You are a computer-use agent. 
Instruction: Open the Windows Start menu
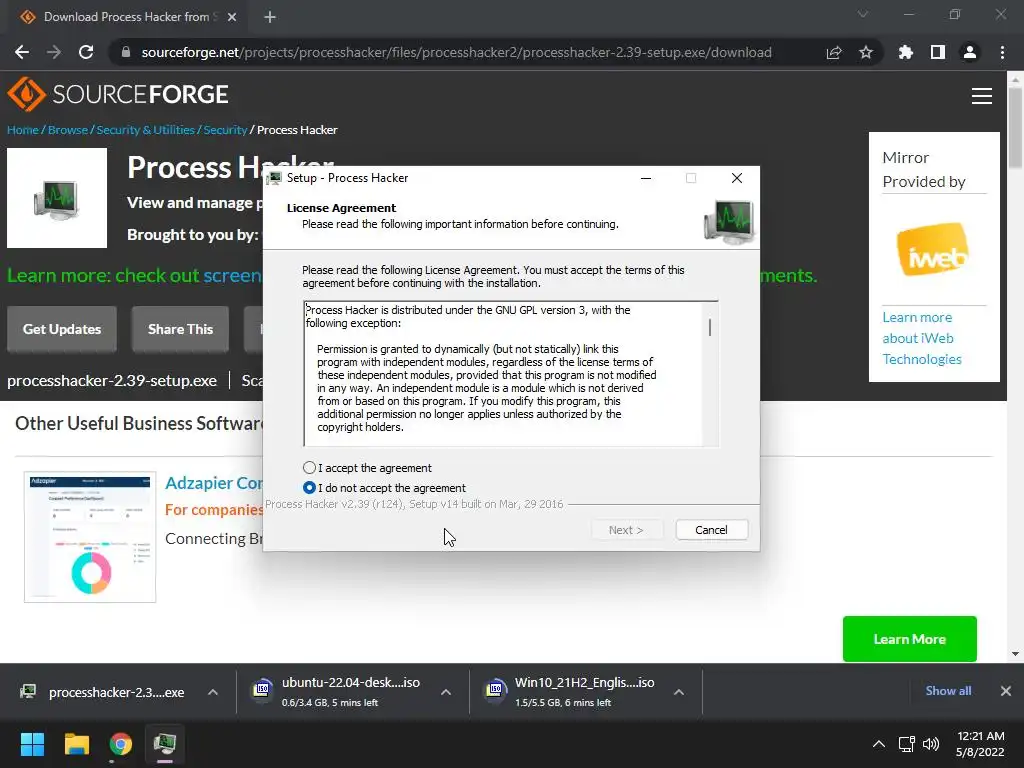click(32, 744)
